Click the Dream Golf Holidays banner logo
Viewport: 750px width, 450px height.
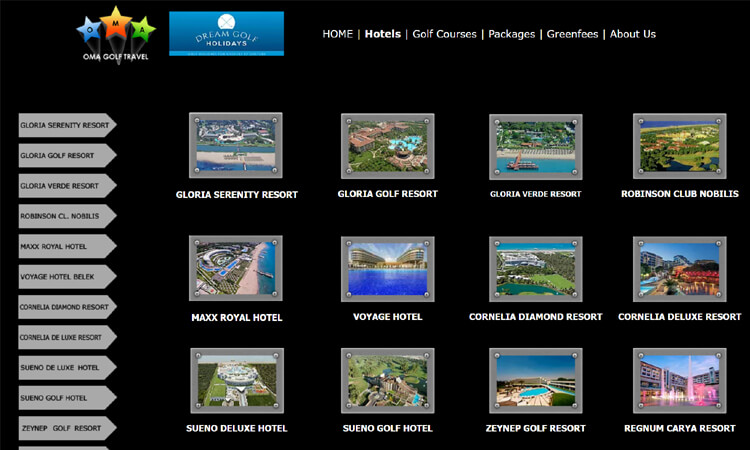click(x=226, y=33)
